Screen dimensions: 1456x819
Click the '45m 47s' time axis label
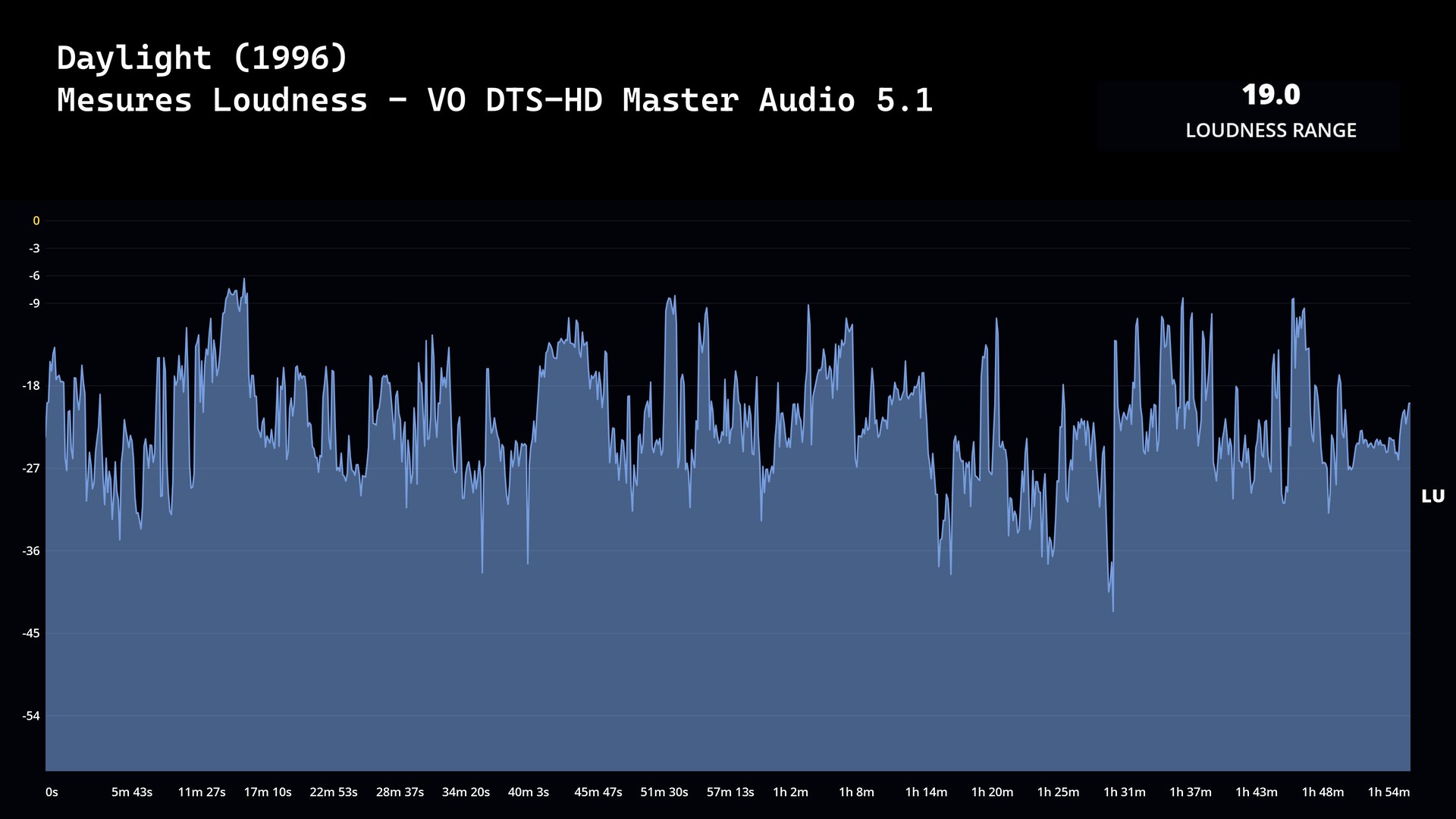598,792
